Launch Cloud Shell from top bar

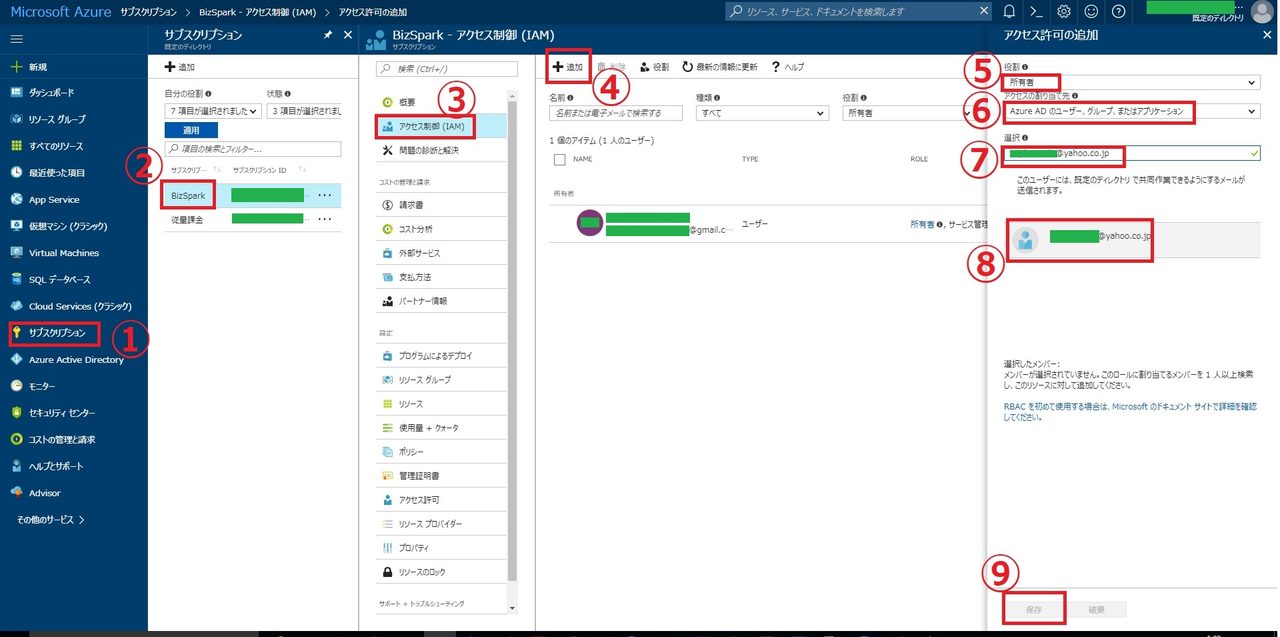pyautogui.click(x=1037, y=11)
